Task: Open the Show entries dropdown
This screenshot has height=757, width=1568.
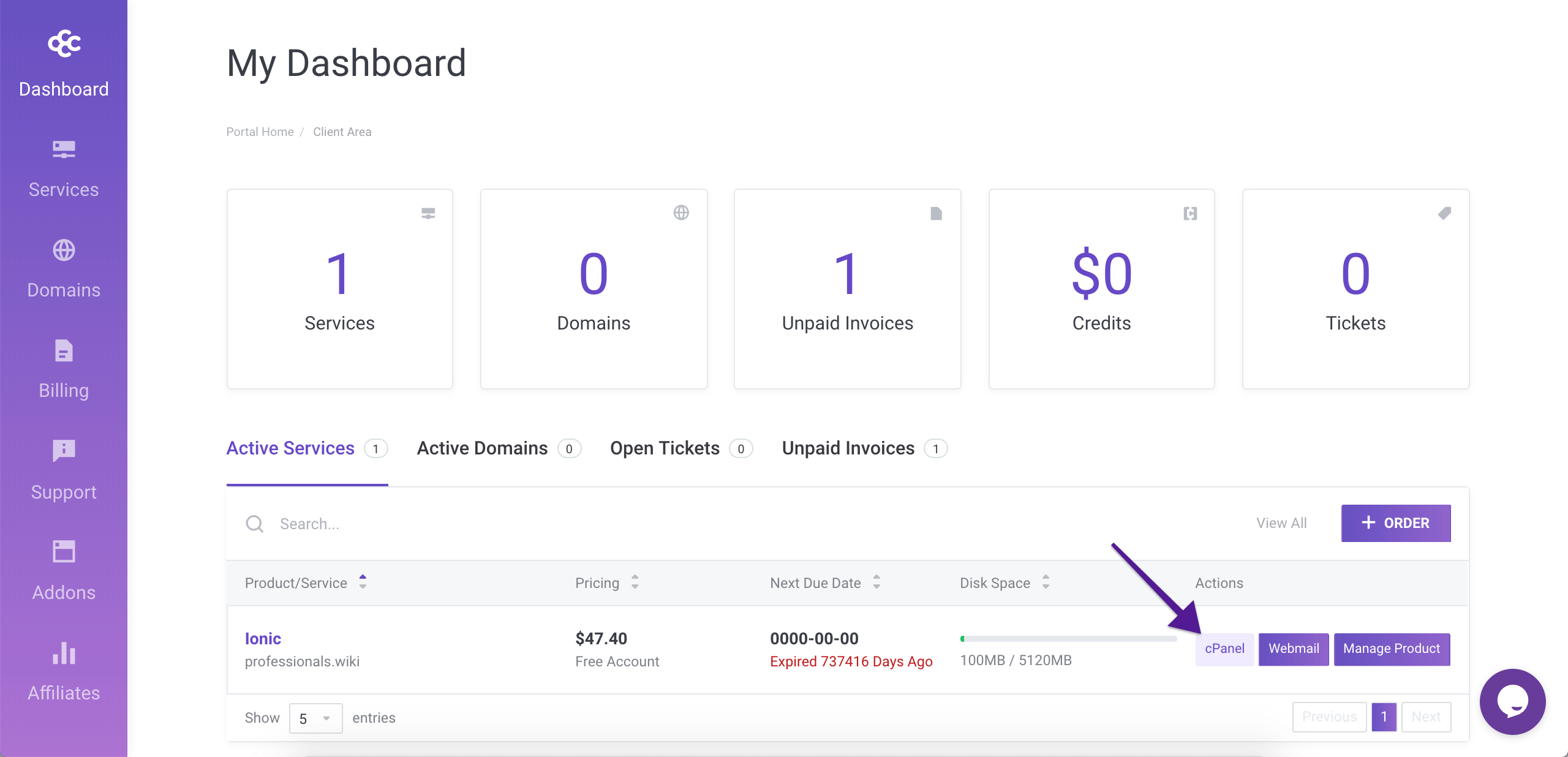Action: 315,718
